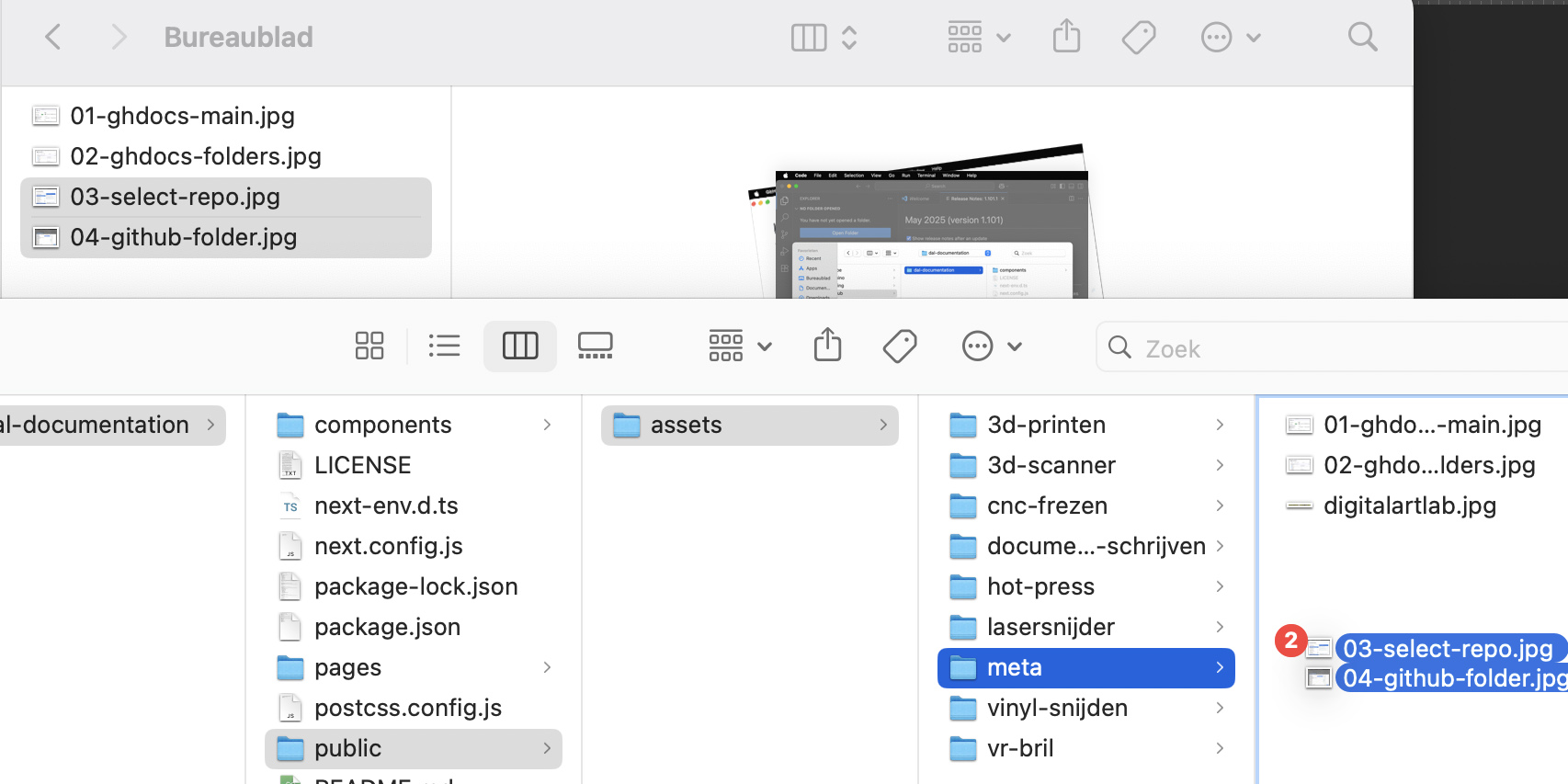The image size is (1568, 784).
Task: Expand the pages folder chevron
Action: (547, 667)
